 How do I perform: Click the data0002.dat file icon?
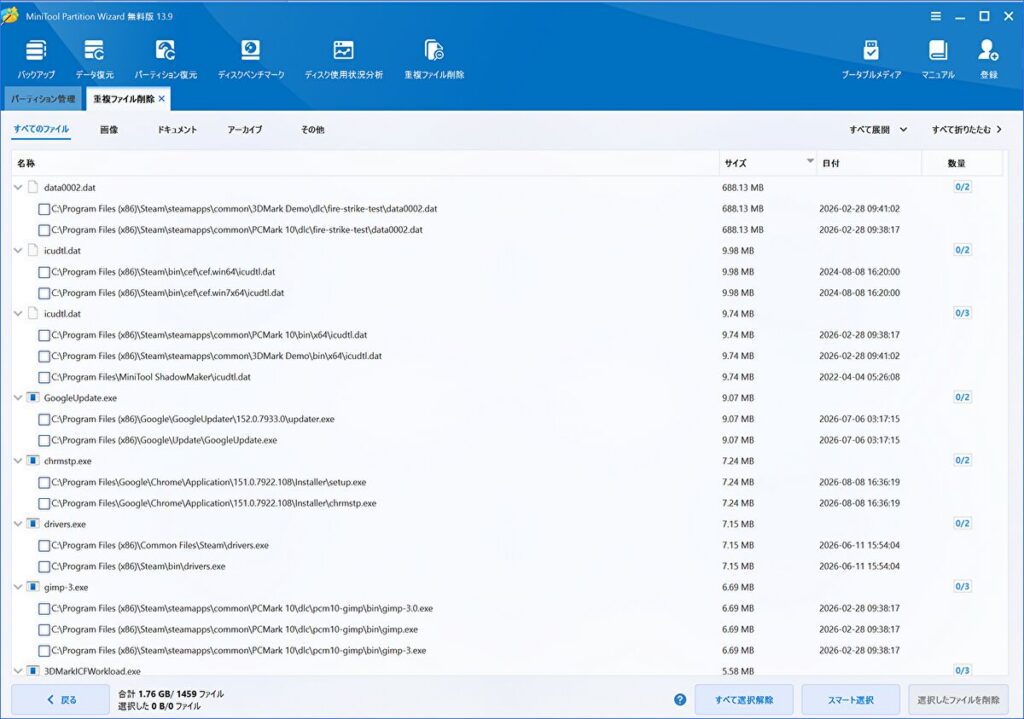point(33,187)
